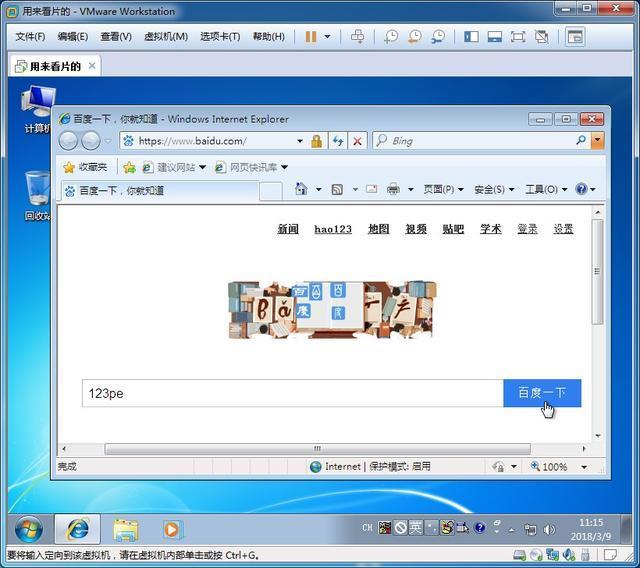Stop loading the page with the red X
640x568 pixels.
point(358,141)
